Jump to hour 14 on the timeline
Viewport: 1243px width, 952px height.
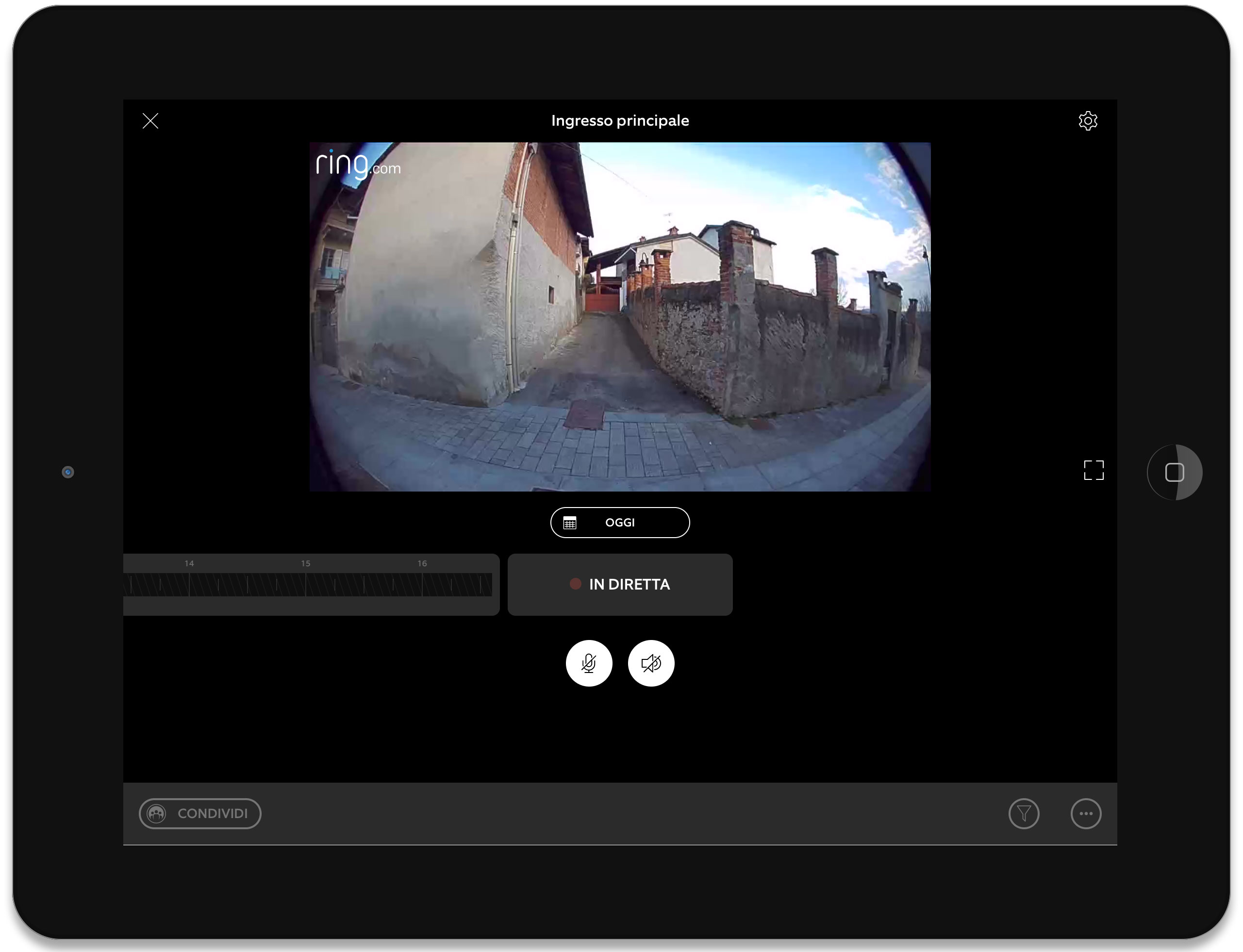[189, 563]
